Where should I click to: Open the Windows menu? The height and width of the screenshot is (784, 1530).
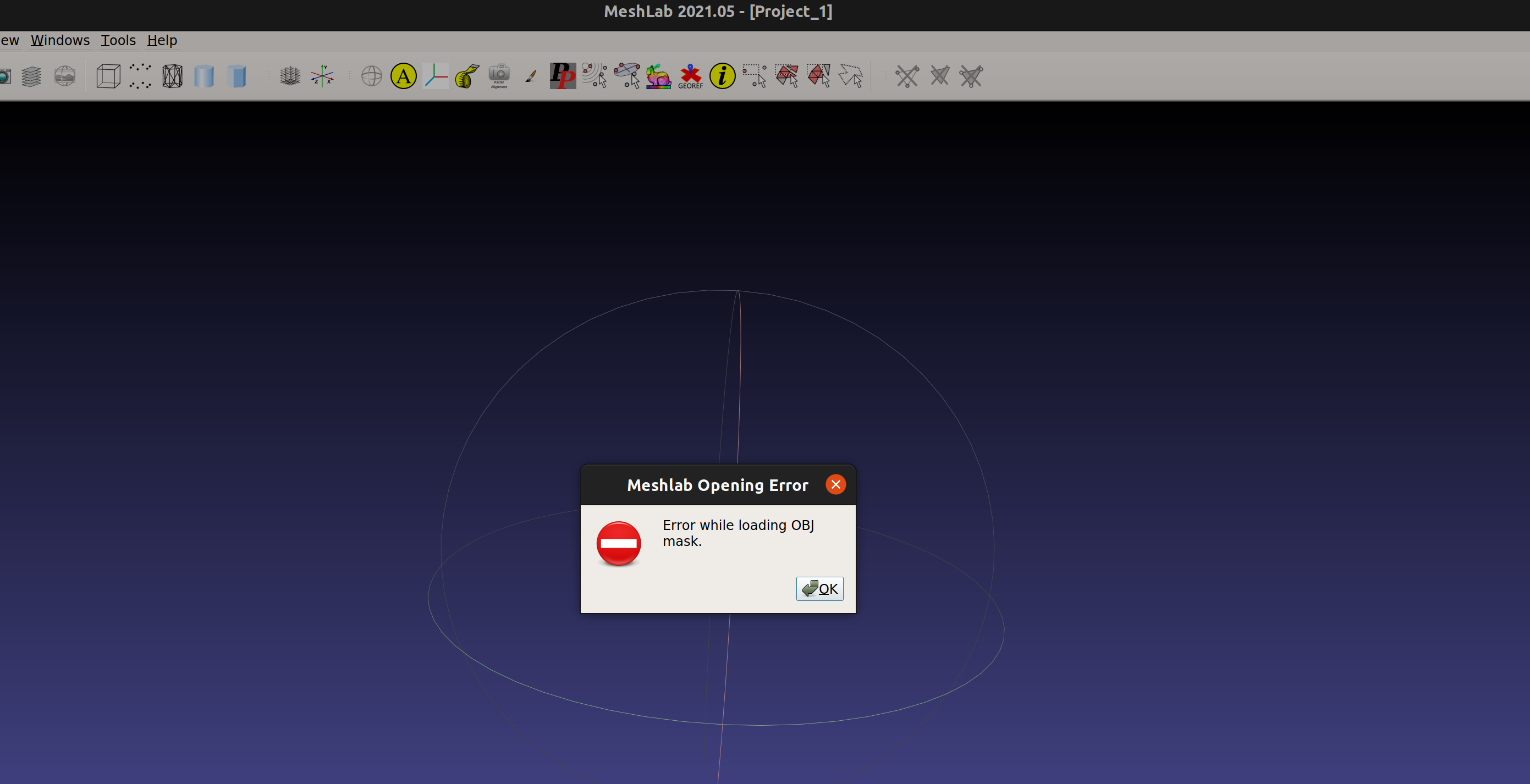coord(60,40)
